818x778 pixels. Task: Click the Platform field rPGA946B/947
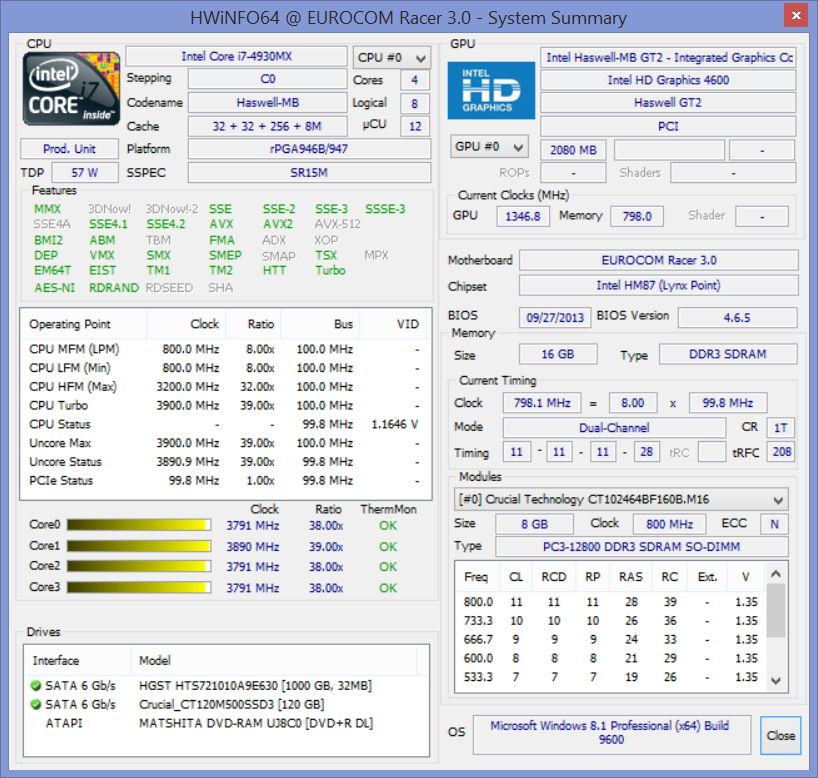coord(309,149)
